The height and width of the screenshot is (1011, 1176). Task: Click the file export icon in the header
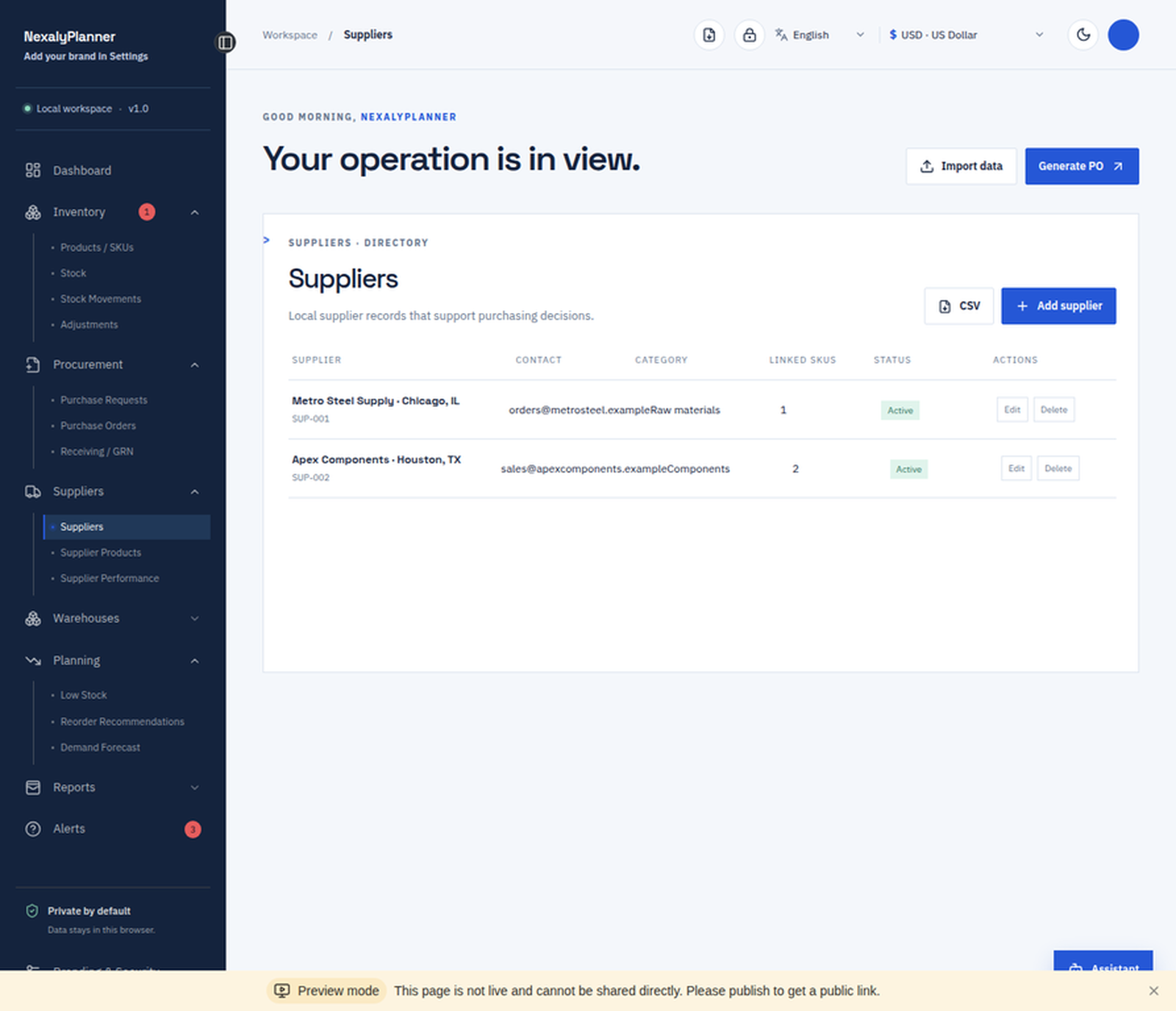coord(709,35)
